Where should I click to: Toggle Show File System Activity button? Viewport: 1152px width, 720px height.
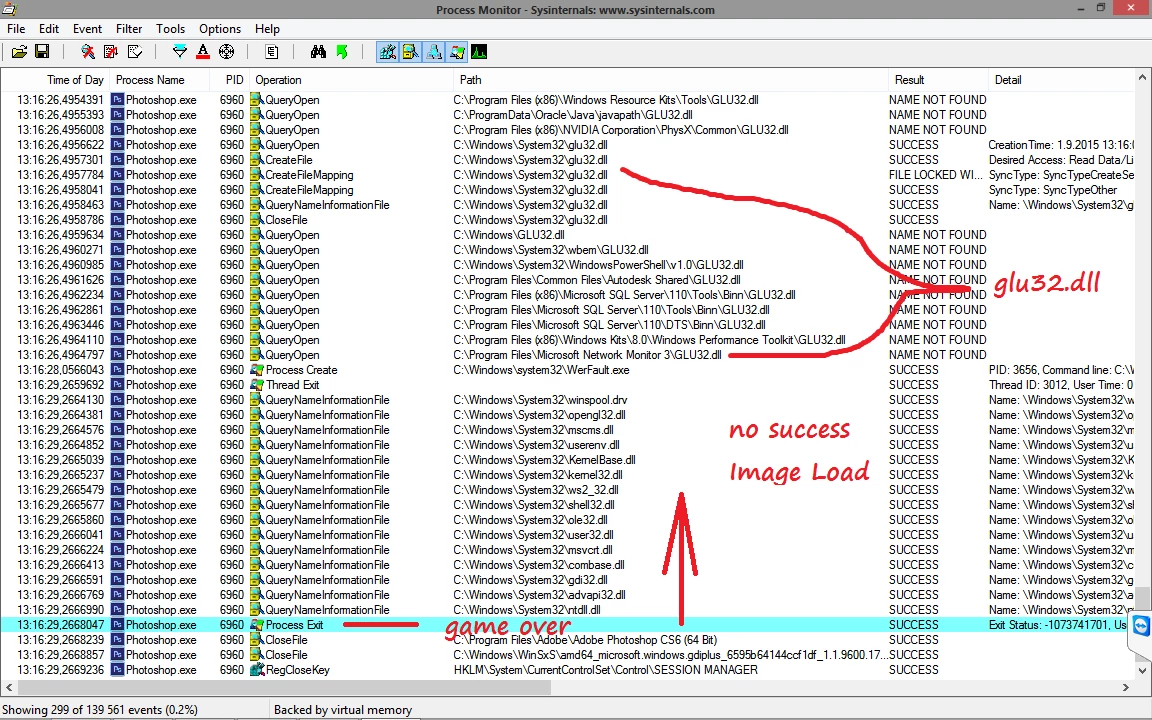pos(411,51)
